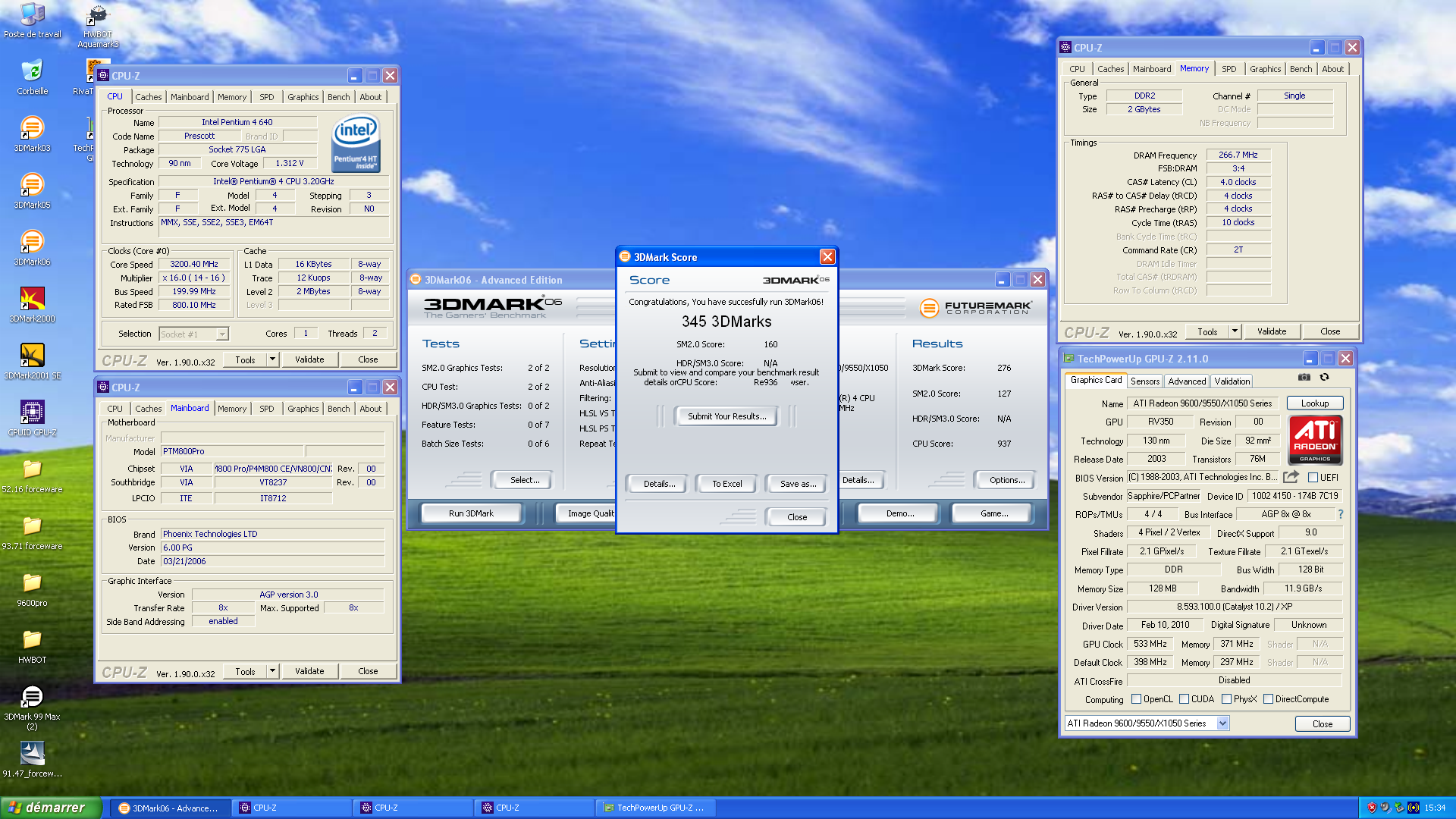Open 91.47_forceware installer icon
Image resolution: width=1456 pixels, height=819 pixels.
32,760
